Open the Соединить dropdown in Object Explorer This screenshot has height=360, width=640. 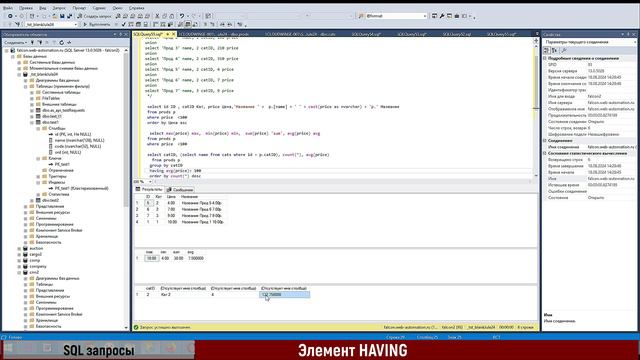tap(16, 42)
